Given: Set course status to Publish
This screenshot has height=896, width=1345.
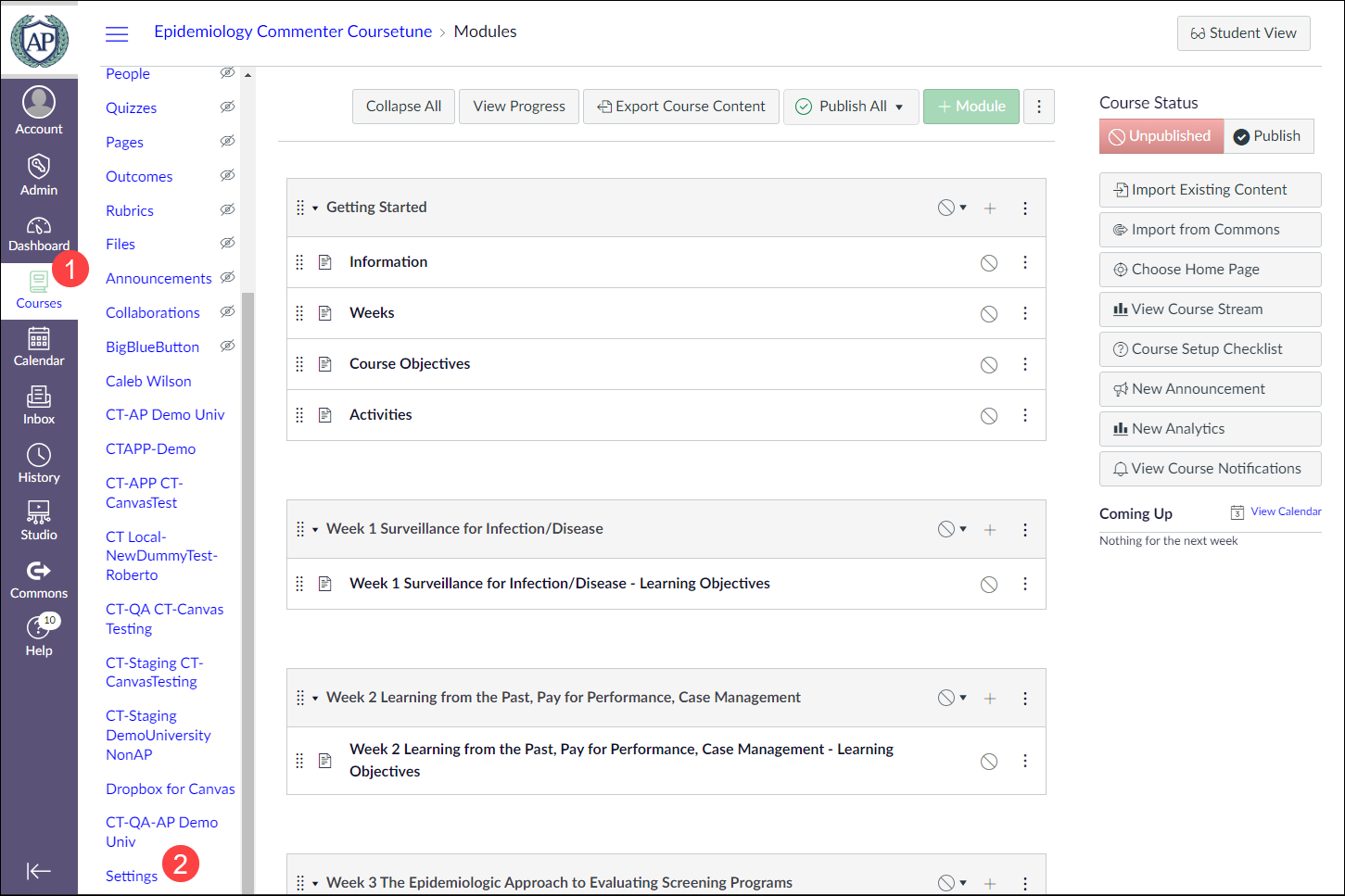Looking at the screenshot, I should coord(1268,136).
